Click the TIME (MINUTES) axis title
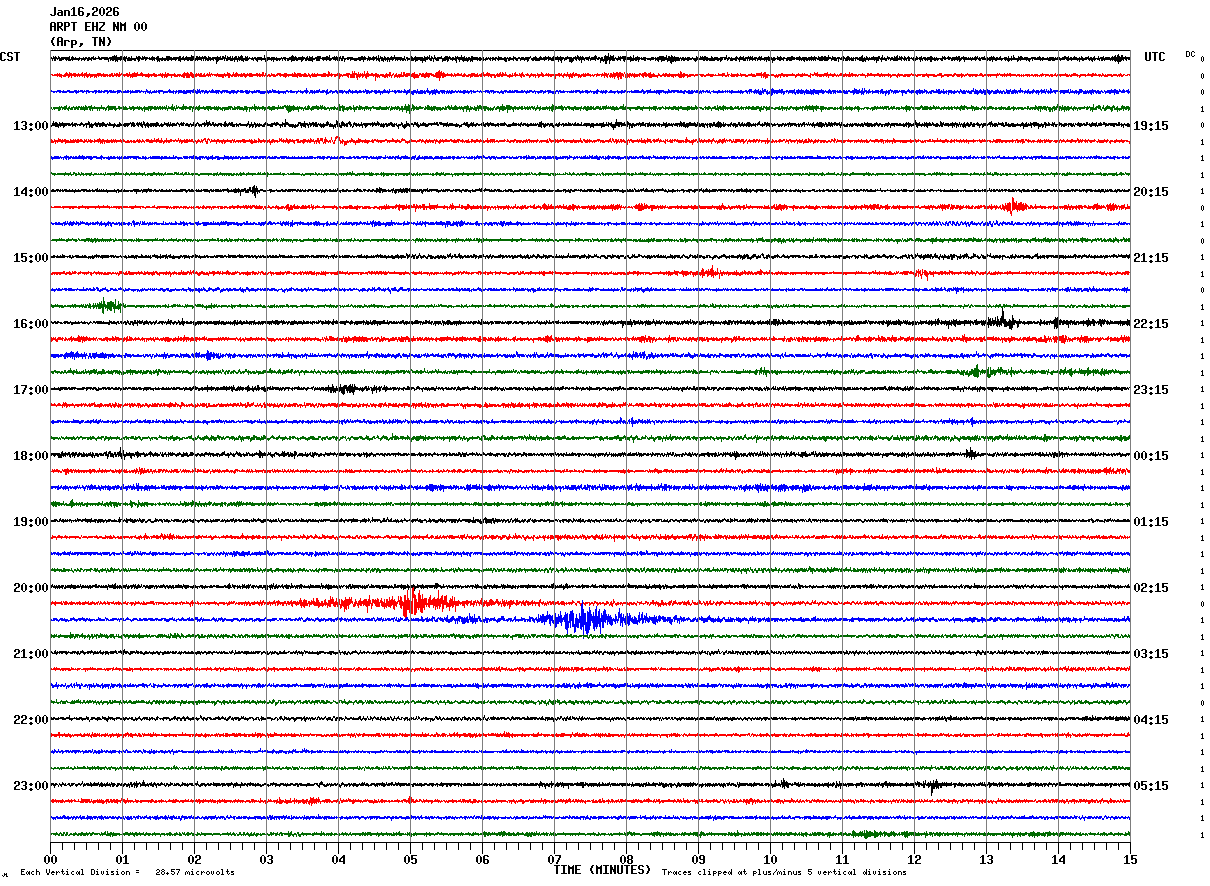The width and height of the screenshot is (1210, 886). pyautogui.click(x=602, y=870)
